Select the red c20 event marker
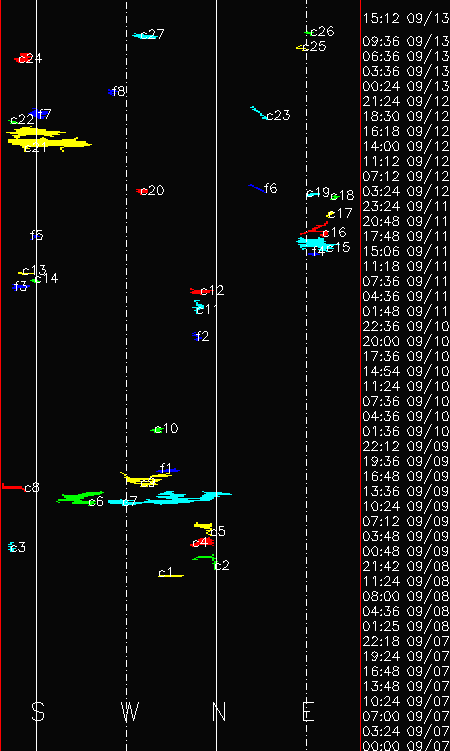The height and width of the screenshot is (751, 450). (x=142, y=191)
